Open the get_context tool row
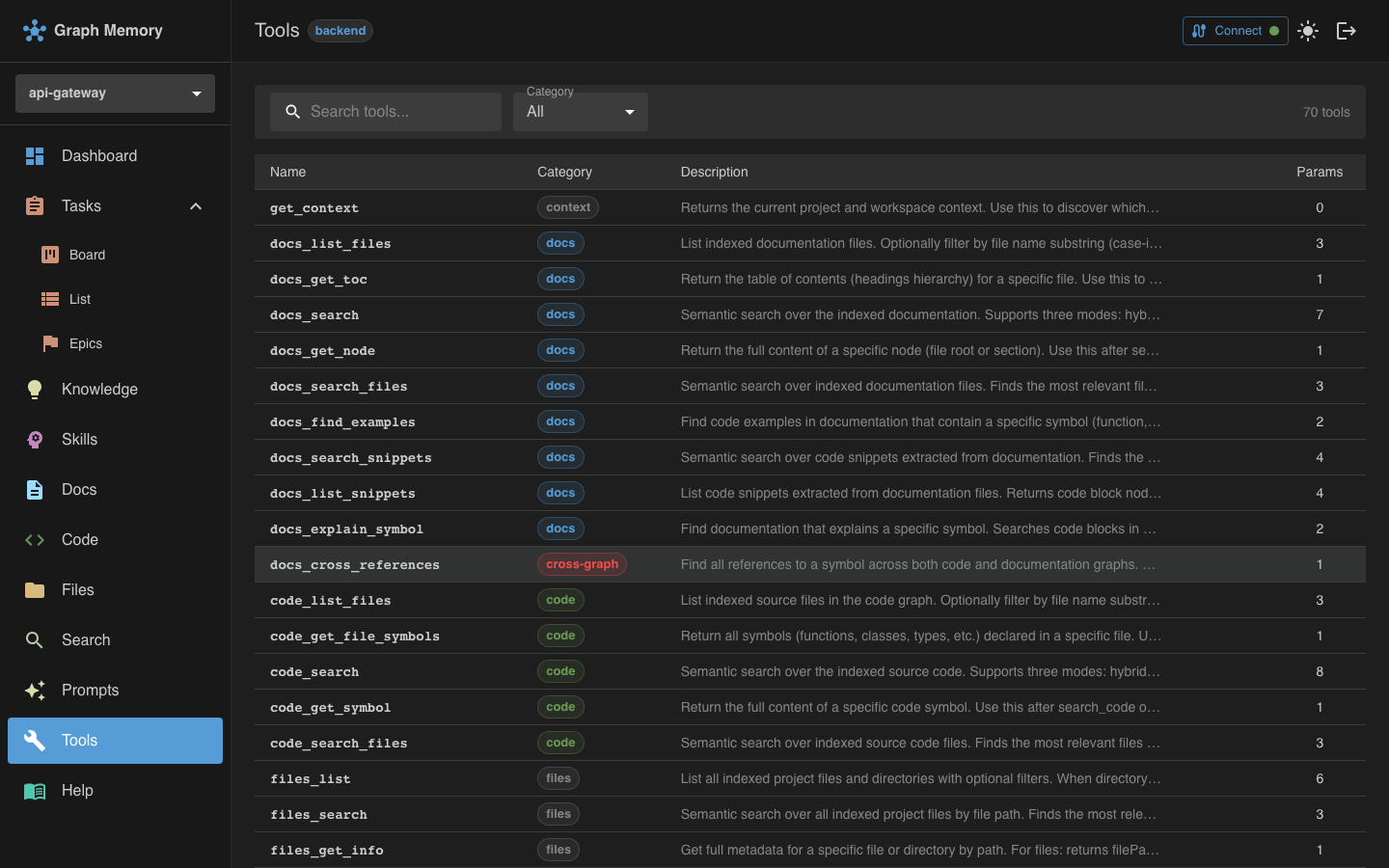The image size is (1389, 868). tap(810, 207)
